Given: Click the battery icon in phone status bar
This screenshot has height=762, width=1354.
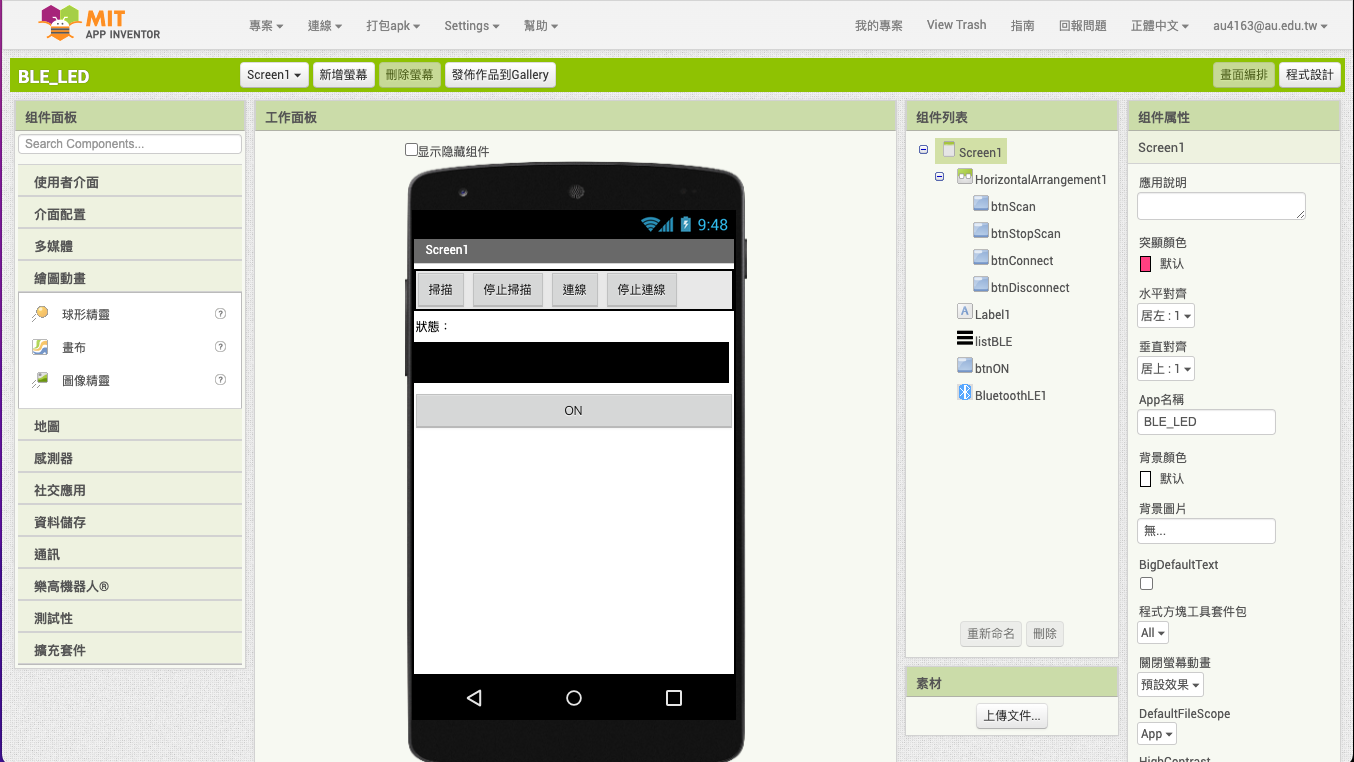Looking at the screenshot, I should click(686, 225).
